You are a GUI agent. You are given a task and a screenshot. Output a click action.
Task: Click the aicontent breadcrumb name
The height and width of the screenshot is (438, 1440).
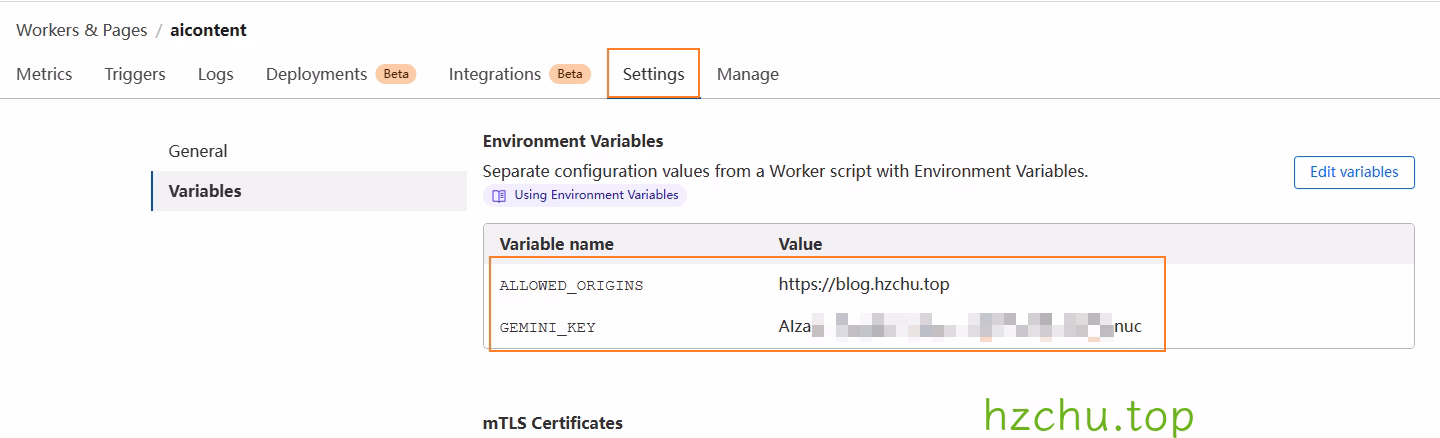click(x=208, y=30)
